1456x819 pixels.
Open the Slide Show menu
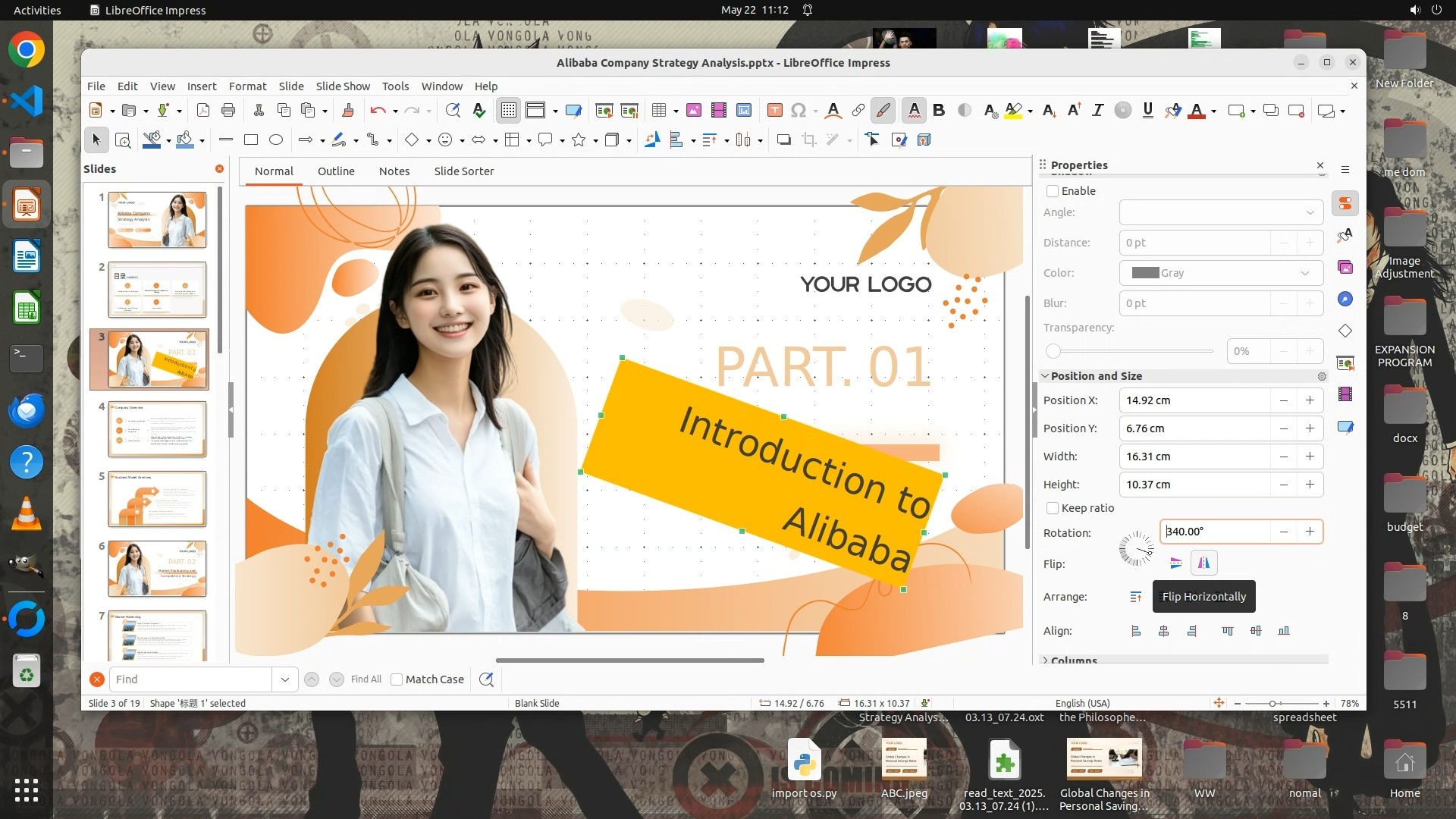(343, 86)
